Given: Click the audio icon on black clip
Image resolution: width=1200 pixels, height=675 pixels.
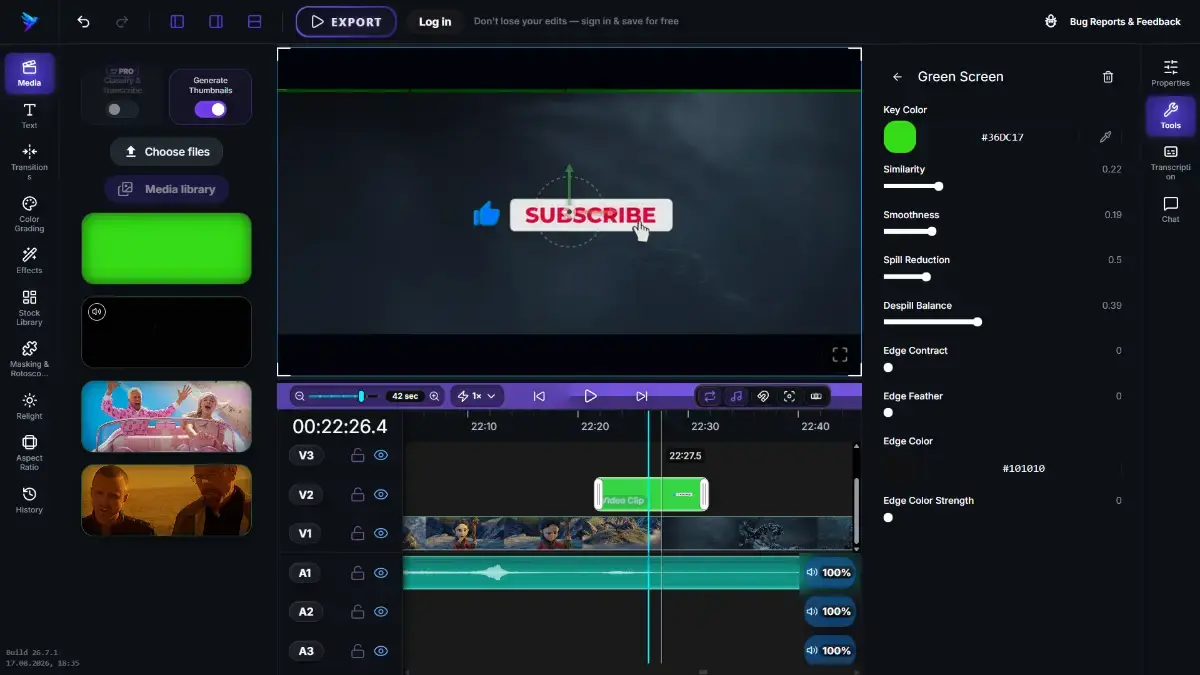Looking at the screenshot, I should (97, 312).
